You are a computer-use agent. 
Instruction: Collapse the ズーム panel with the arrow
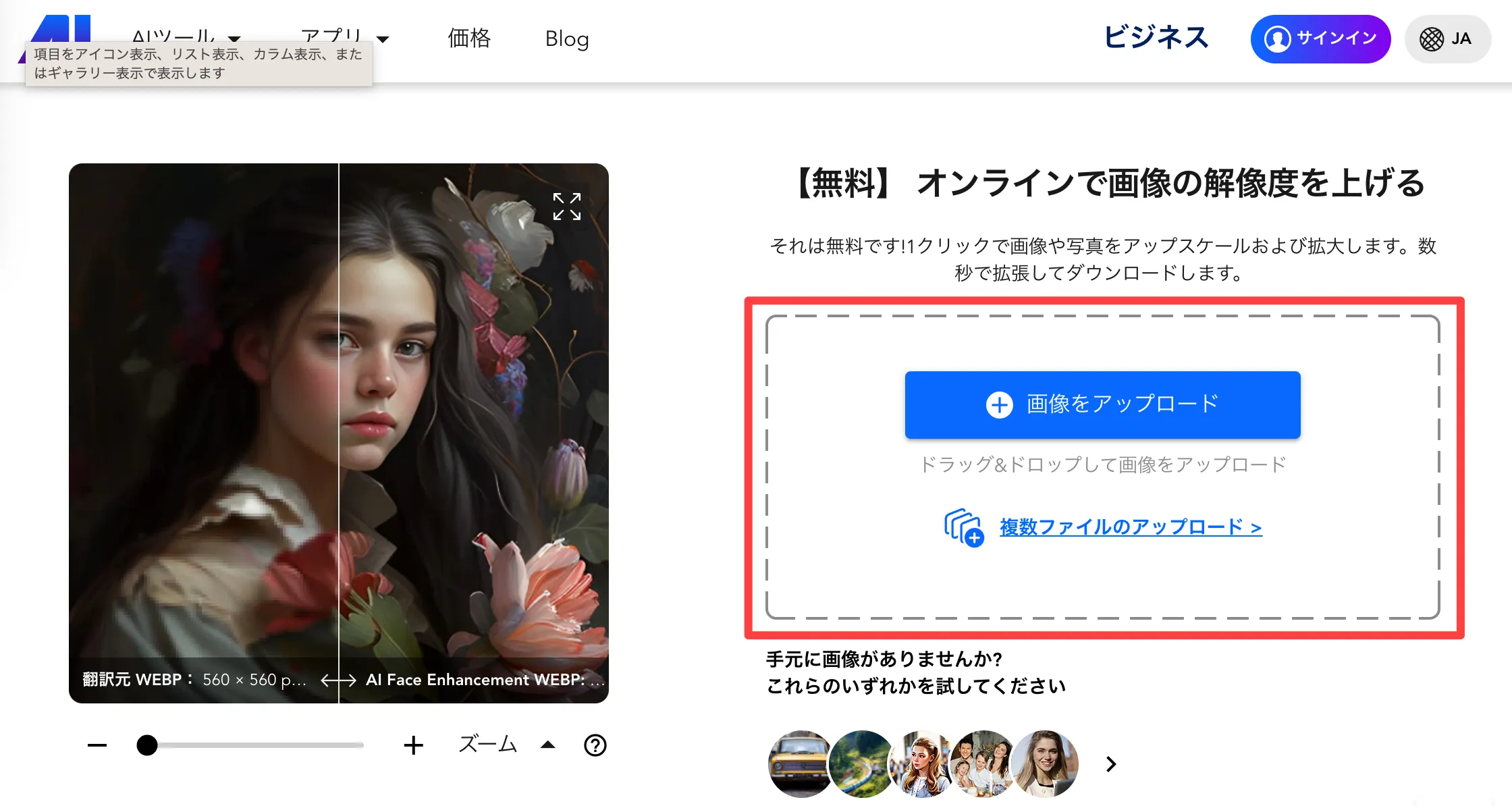point(547,745)
